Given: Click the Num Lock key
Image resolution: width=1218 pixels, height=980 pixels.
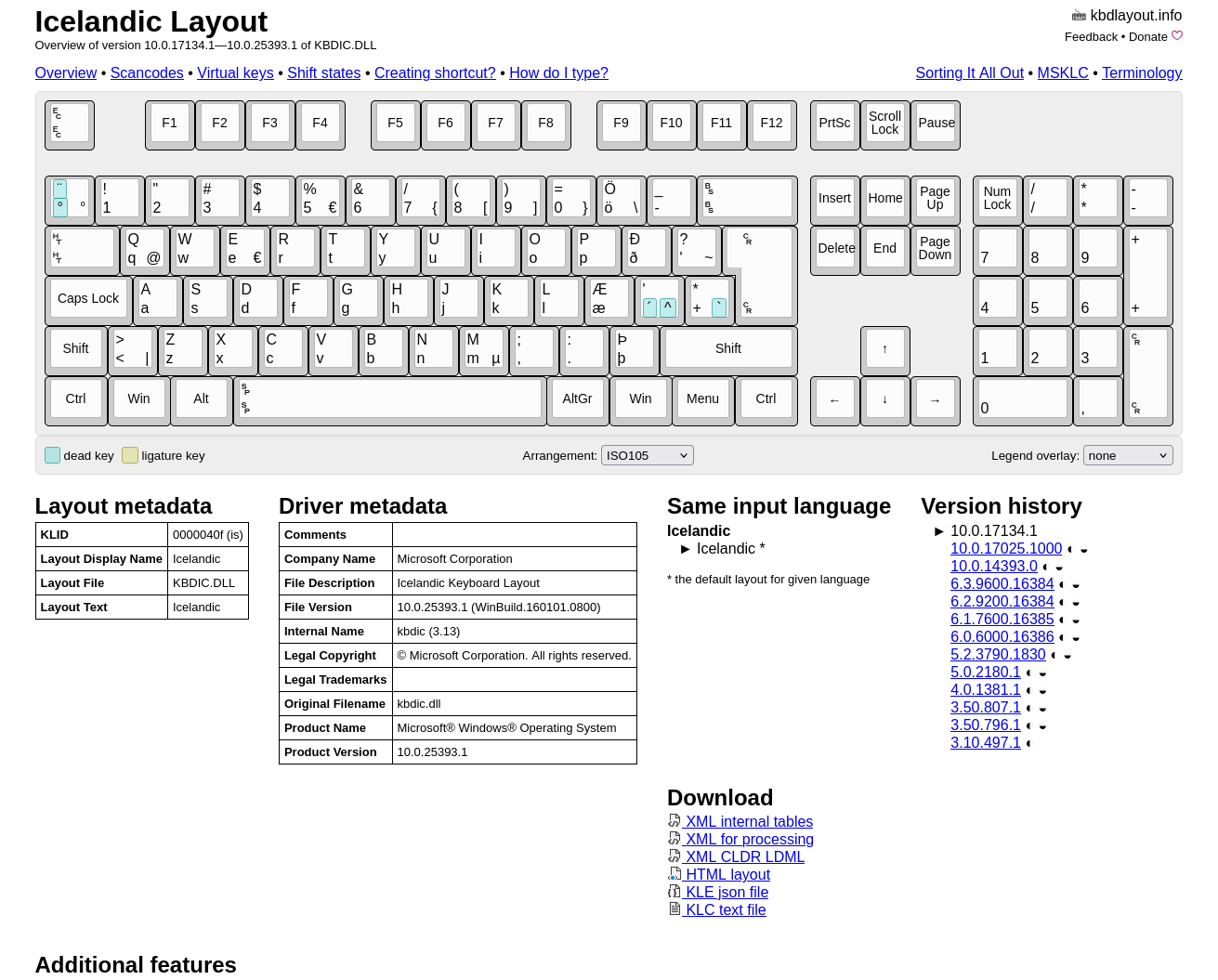Looking at the screenshot, I should coord(998,199).
